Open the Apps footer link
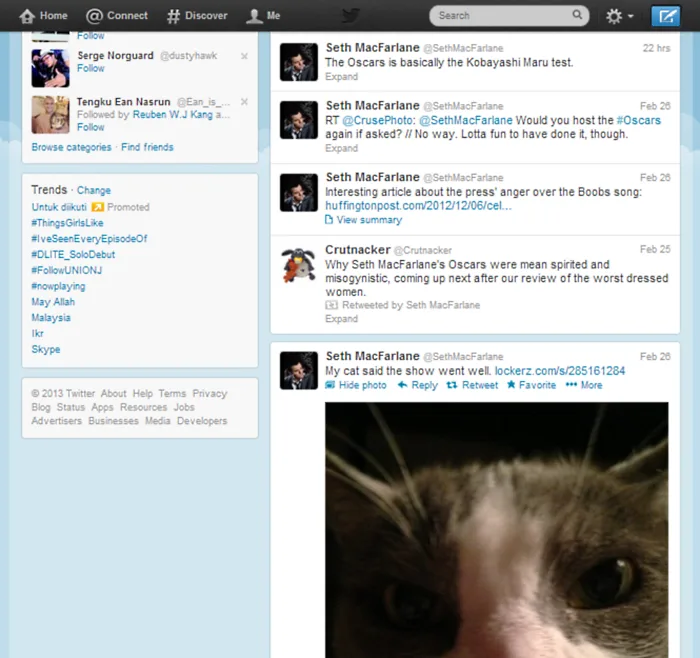Image resolution: width=700 pixels, height=658 pixels. point(103,407)
